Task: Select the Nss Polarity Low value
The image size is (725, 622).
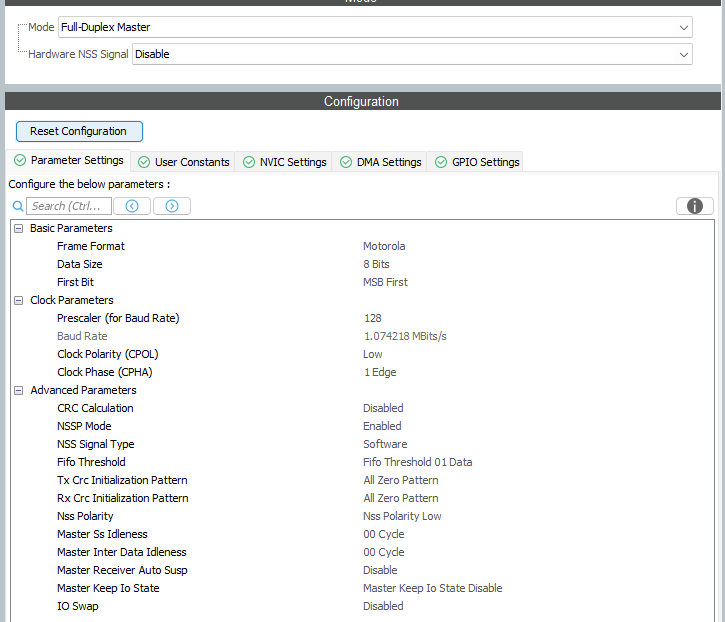Action: pos(402,517)
